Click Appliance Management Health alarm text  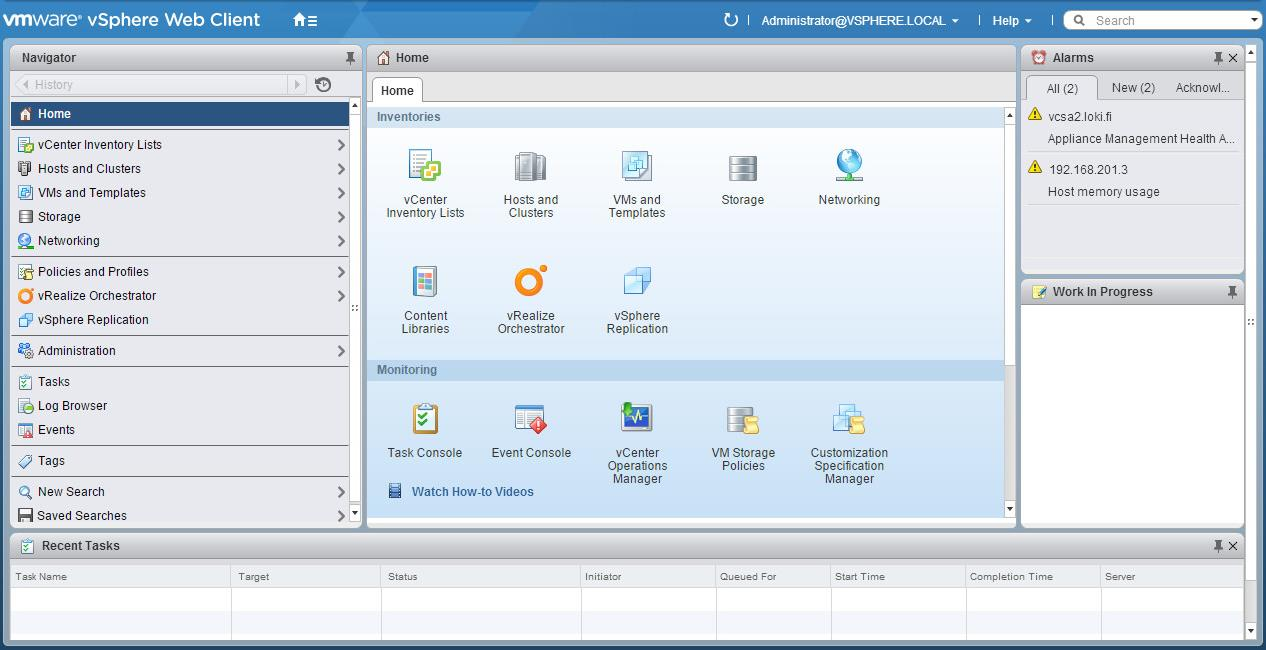[1141, 139]
